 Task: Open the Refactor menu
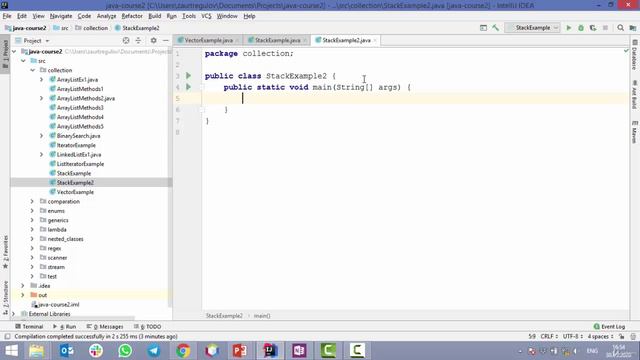coord(132,16)
